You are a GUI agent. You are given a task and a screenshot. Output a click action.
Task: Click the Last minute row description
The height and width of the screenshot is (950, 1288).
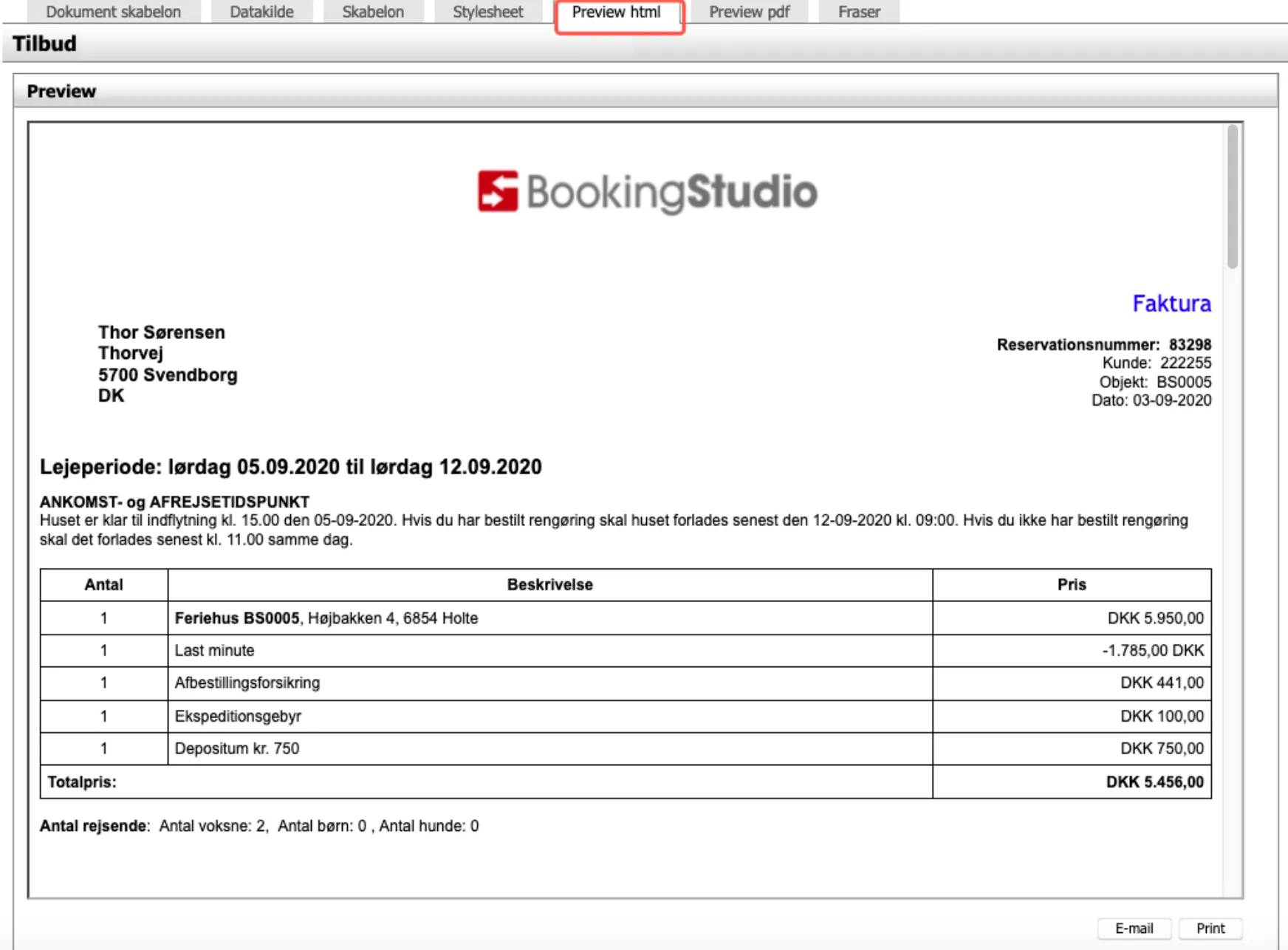214,650
